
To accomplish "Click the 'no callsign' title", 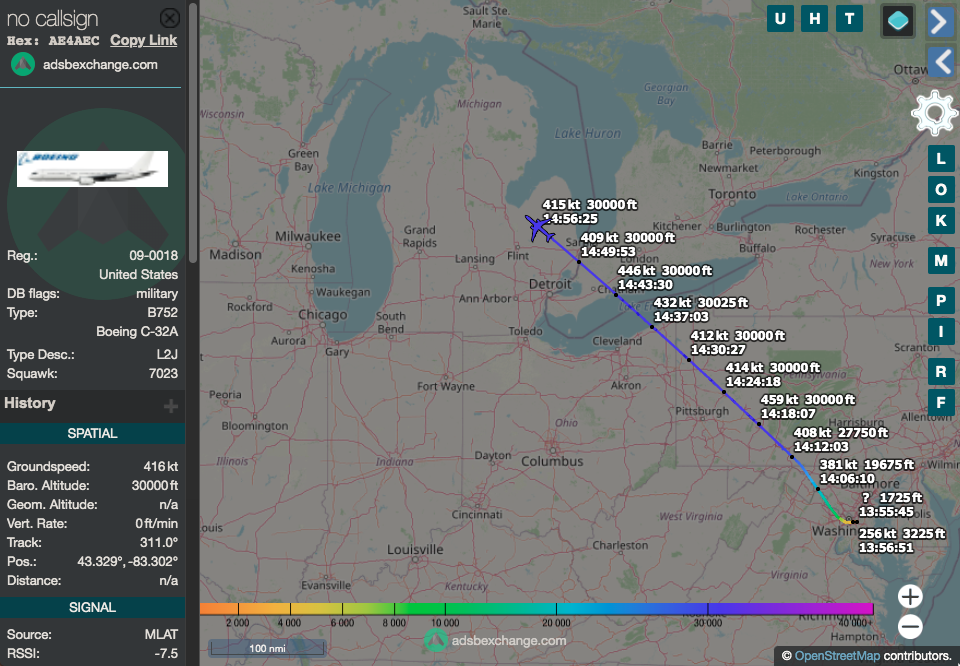I will coord(53,19).
